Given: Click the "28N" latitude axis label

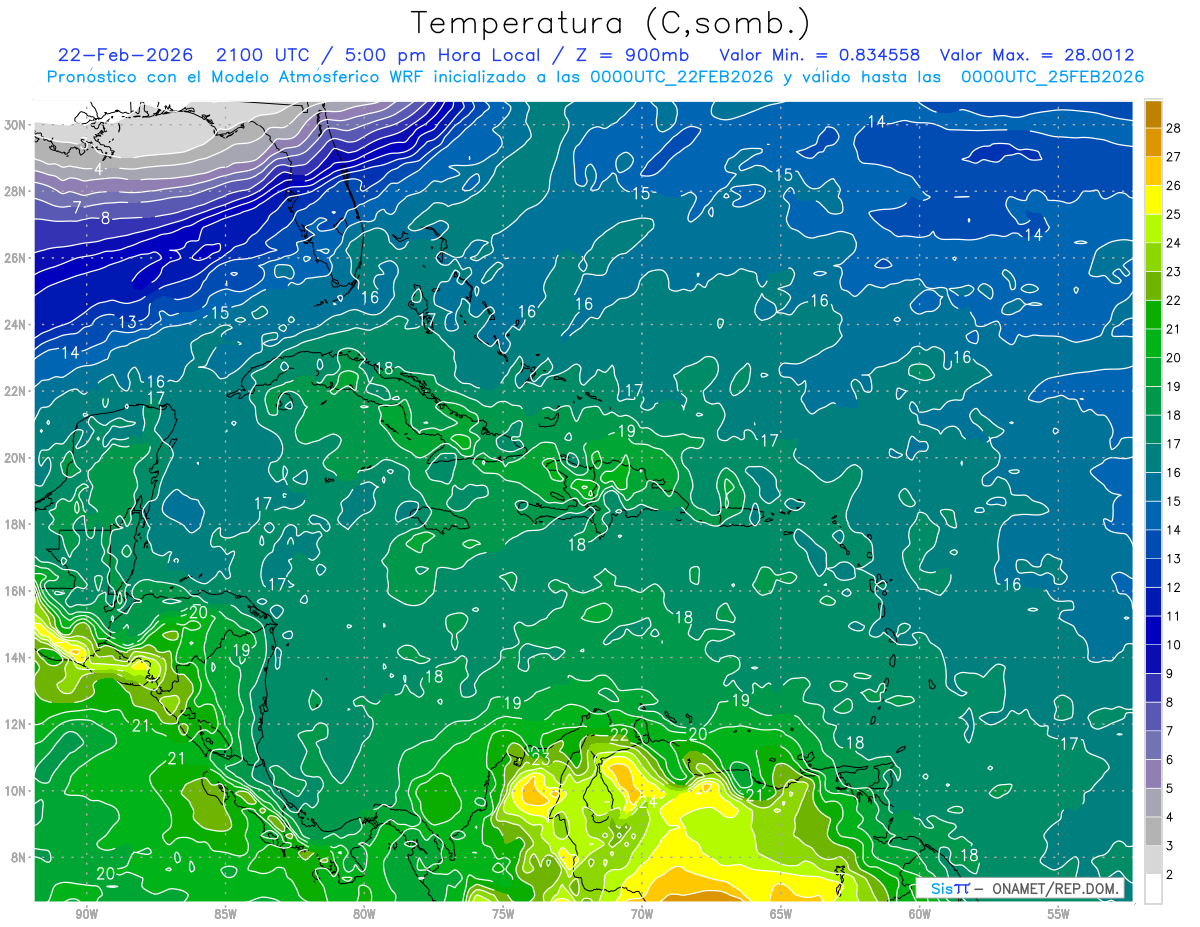Looking at the screenshot, I should pyautogui.click(x=15, y=191).
